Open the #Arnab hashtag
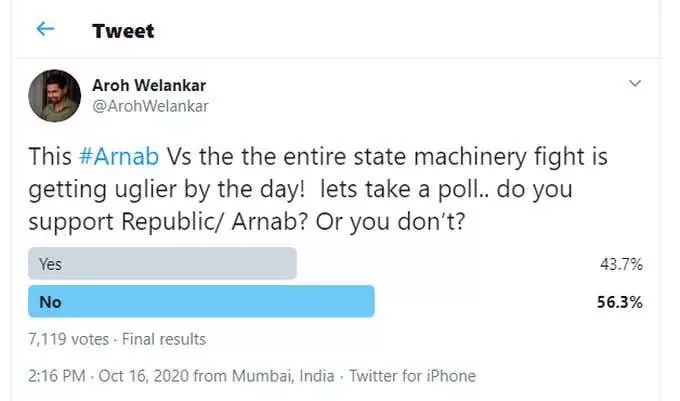 119,156
